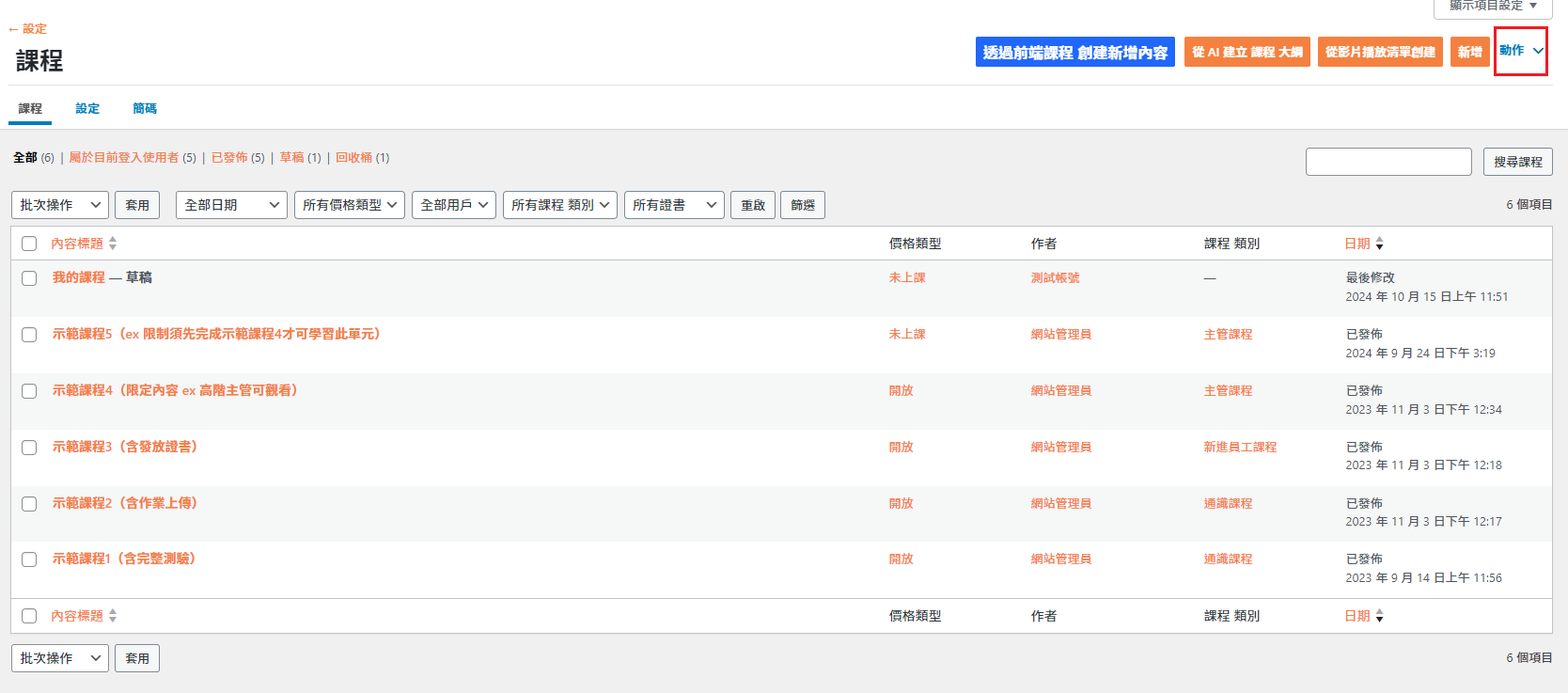Select checkbox for 示範課程3 row
Viewport: 1568px width, 693px height.
point(29,448)
